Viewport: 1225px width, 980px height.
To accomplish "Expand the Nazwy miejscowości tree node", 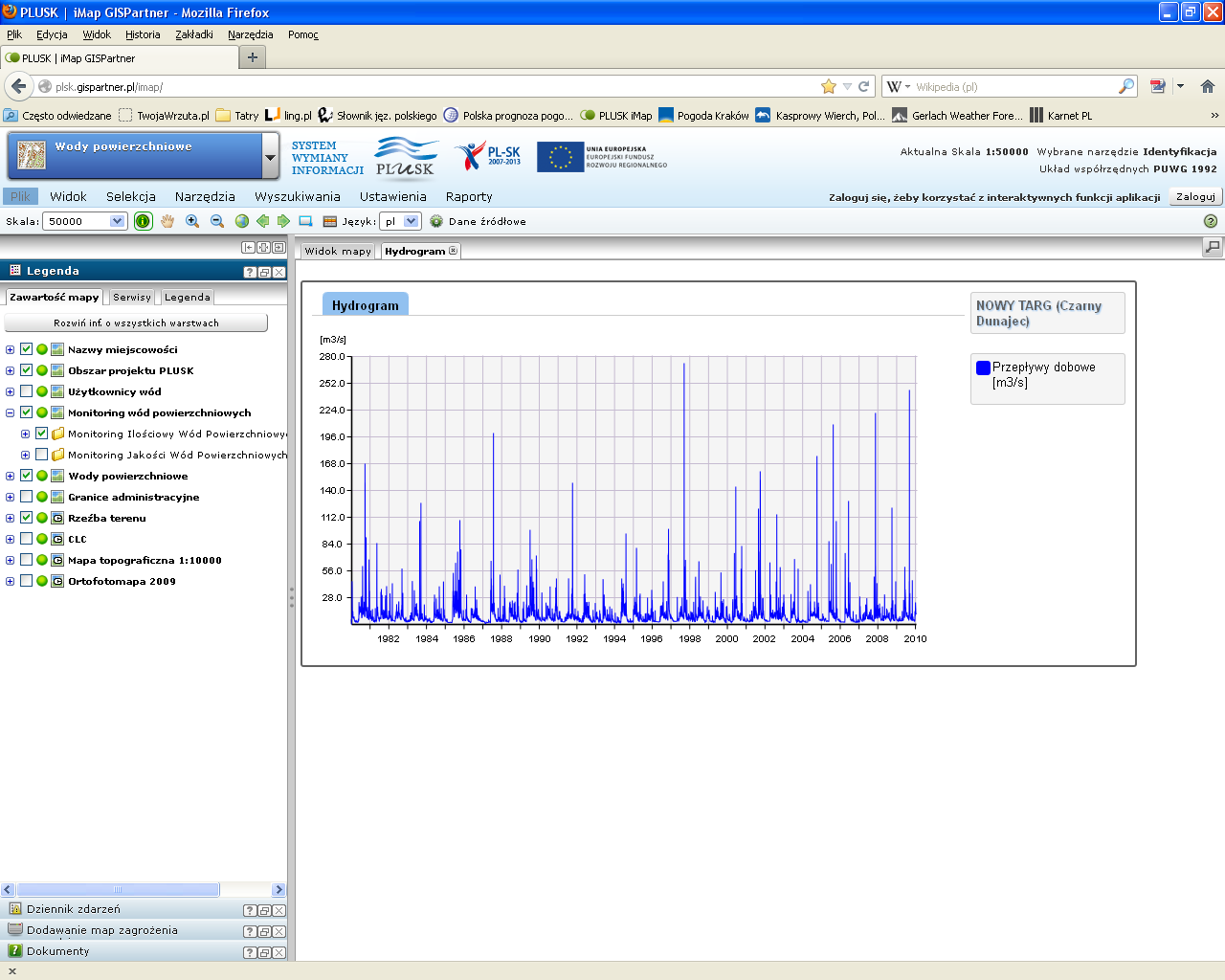I will 10,349.
